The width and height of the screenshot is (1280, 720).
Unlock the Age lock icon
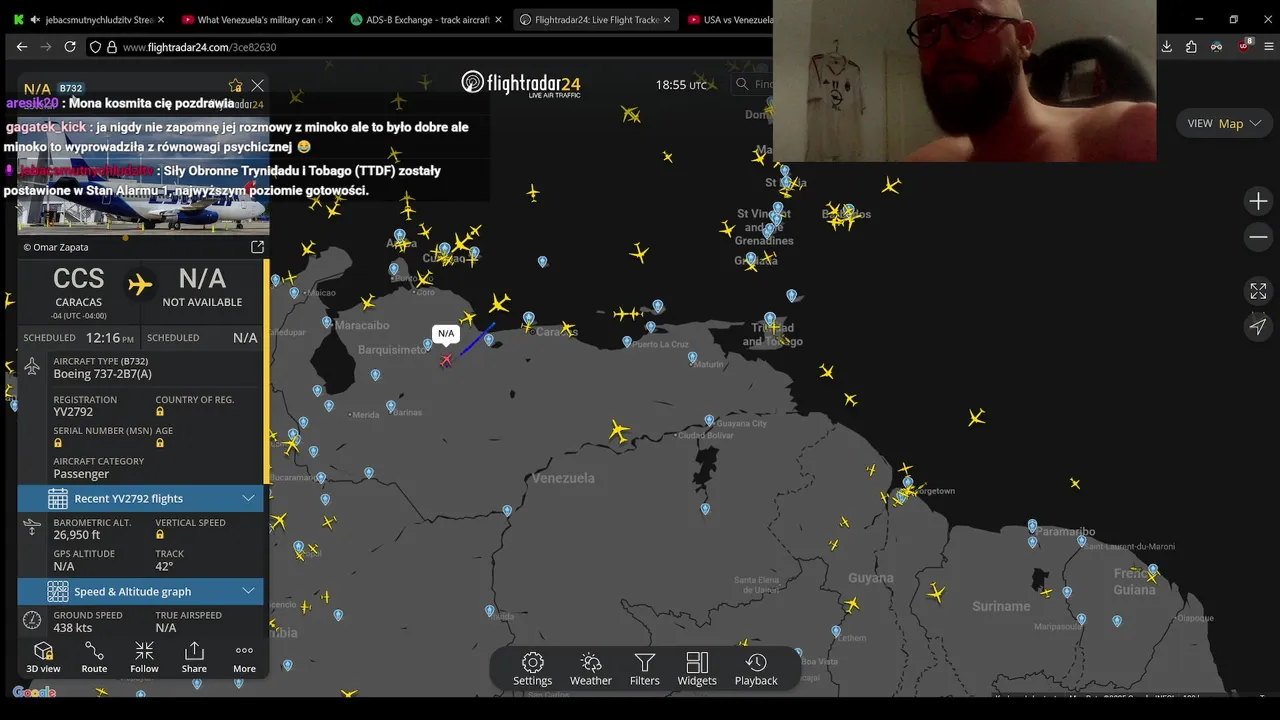[160, 443]
